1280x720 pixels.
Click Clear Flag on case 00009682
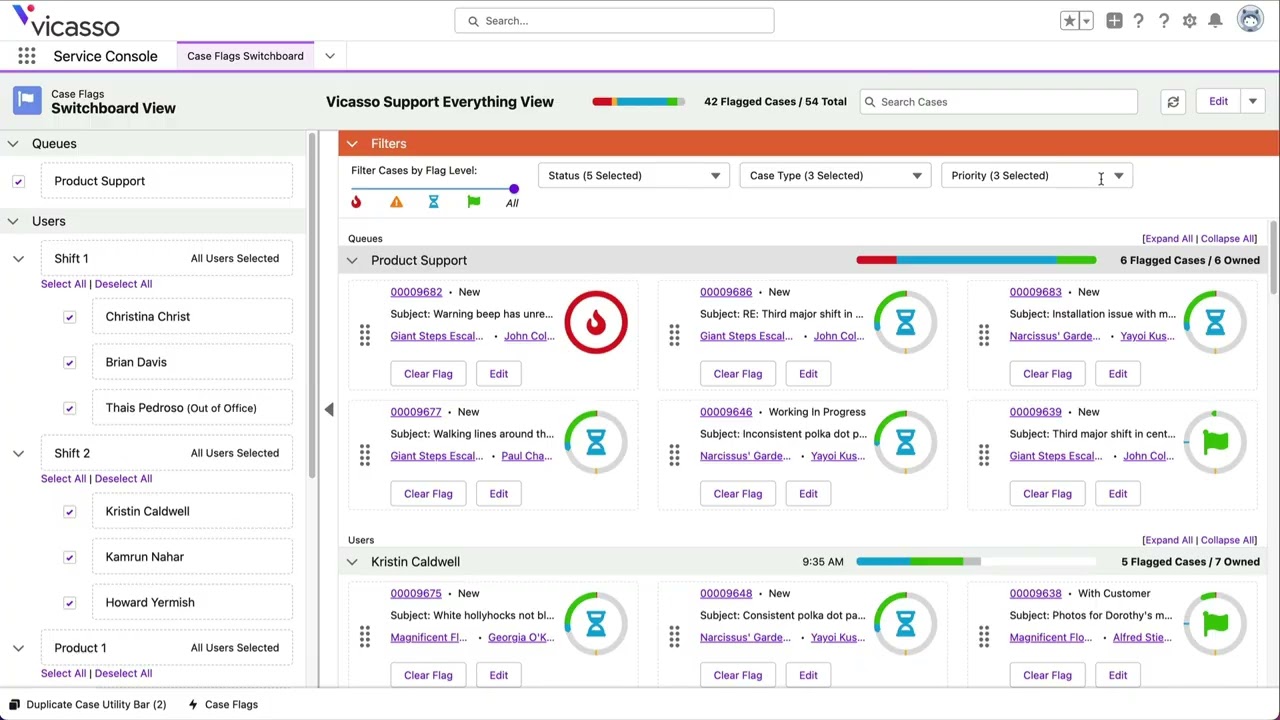[x=428, y=374]
